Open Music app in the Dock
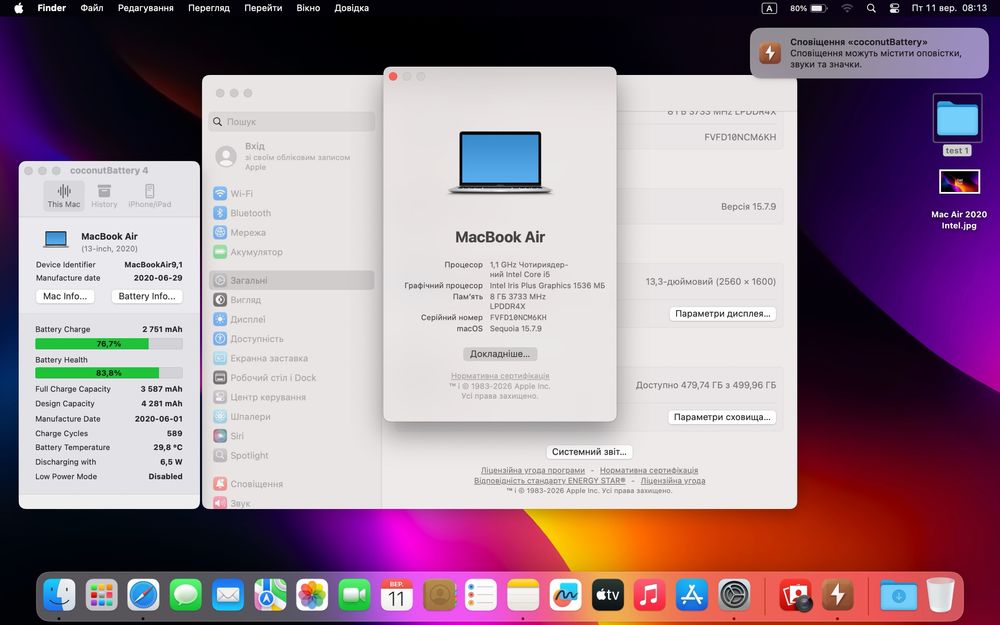This screenshot has width=1000, height=625. (x=649, y=595)
